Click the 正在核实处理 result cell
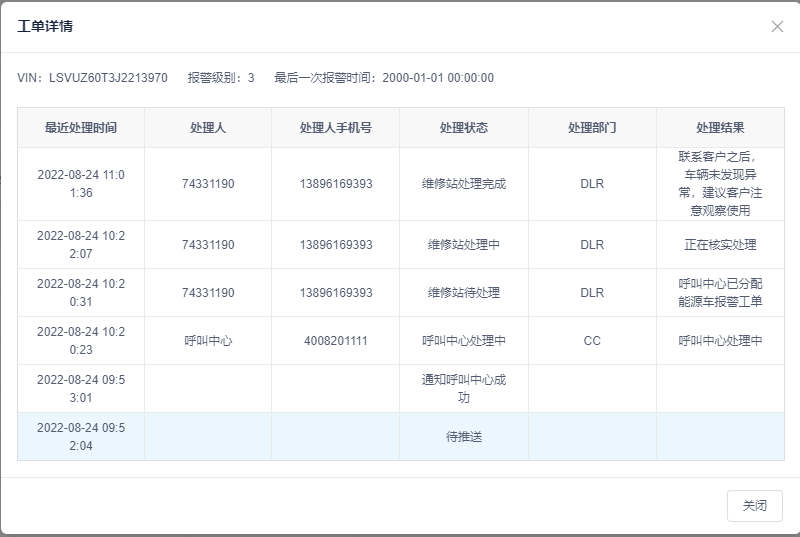The image size is (800, 537). click(720, 245)
